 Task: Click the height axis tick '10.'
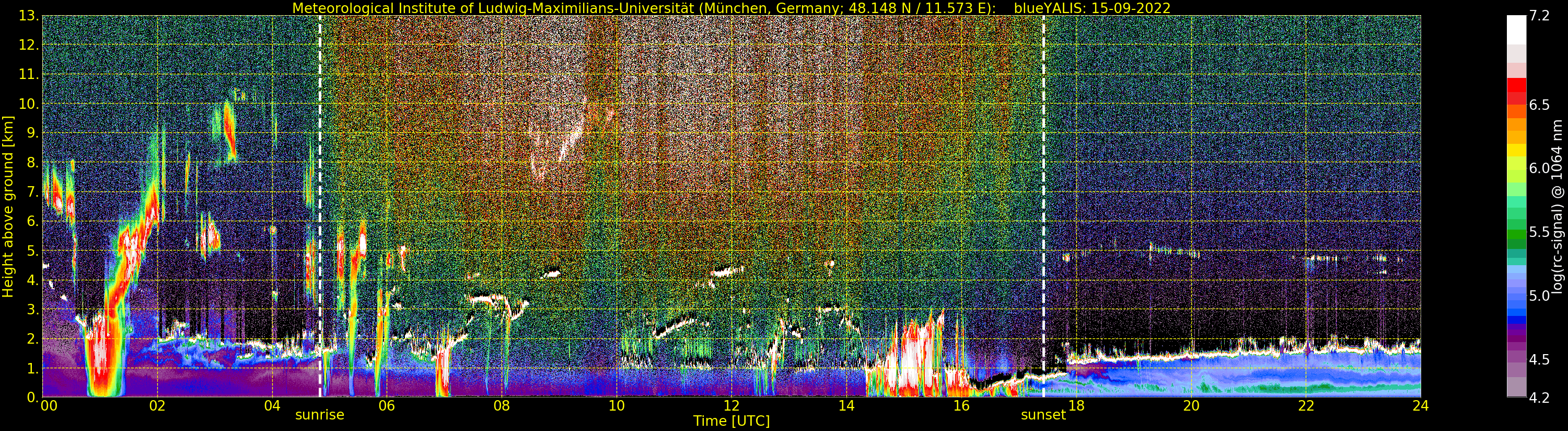(29, 104)
